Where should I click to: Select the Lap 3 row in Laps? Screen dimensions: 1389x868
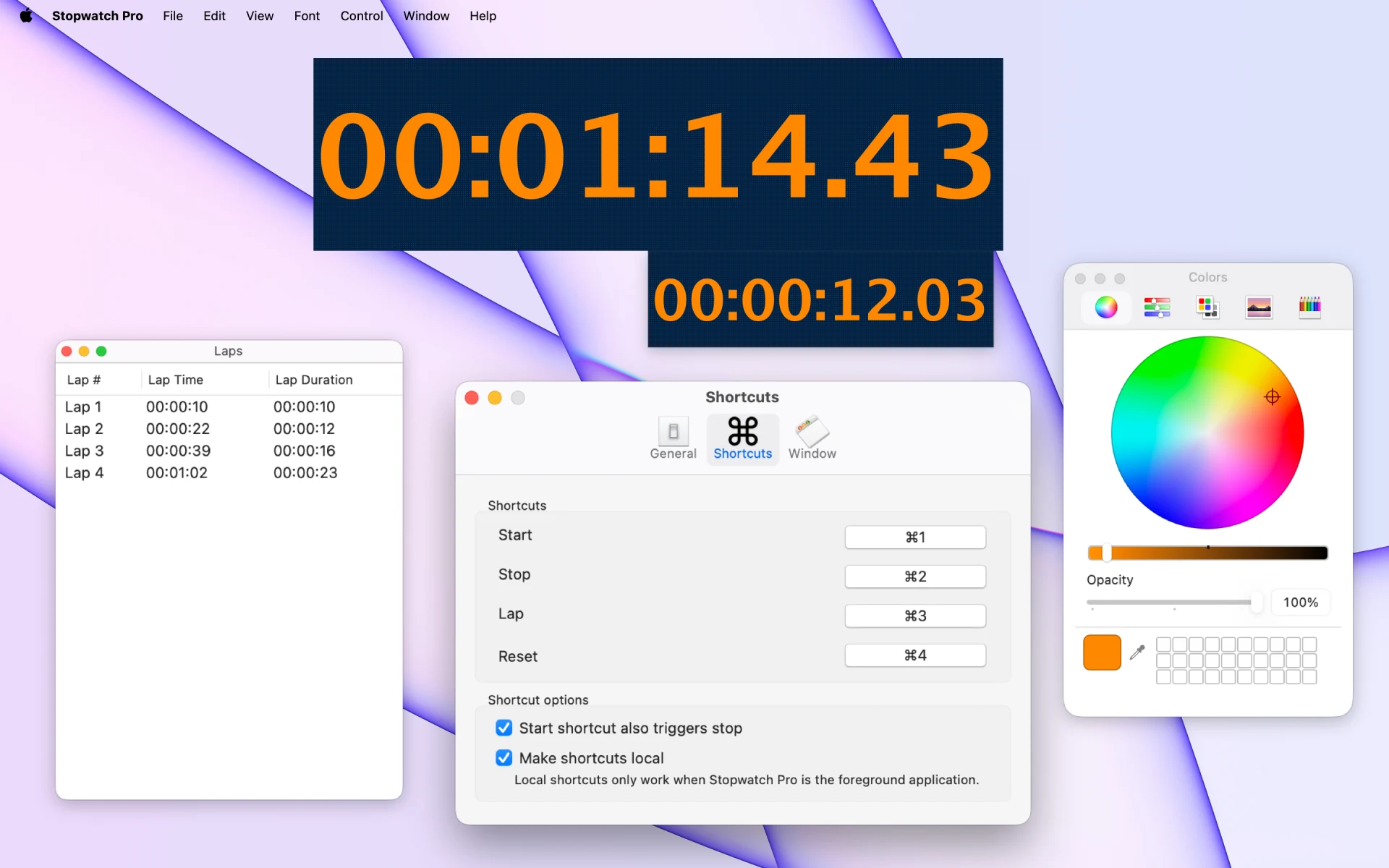pos(229,451)
